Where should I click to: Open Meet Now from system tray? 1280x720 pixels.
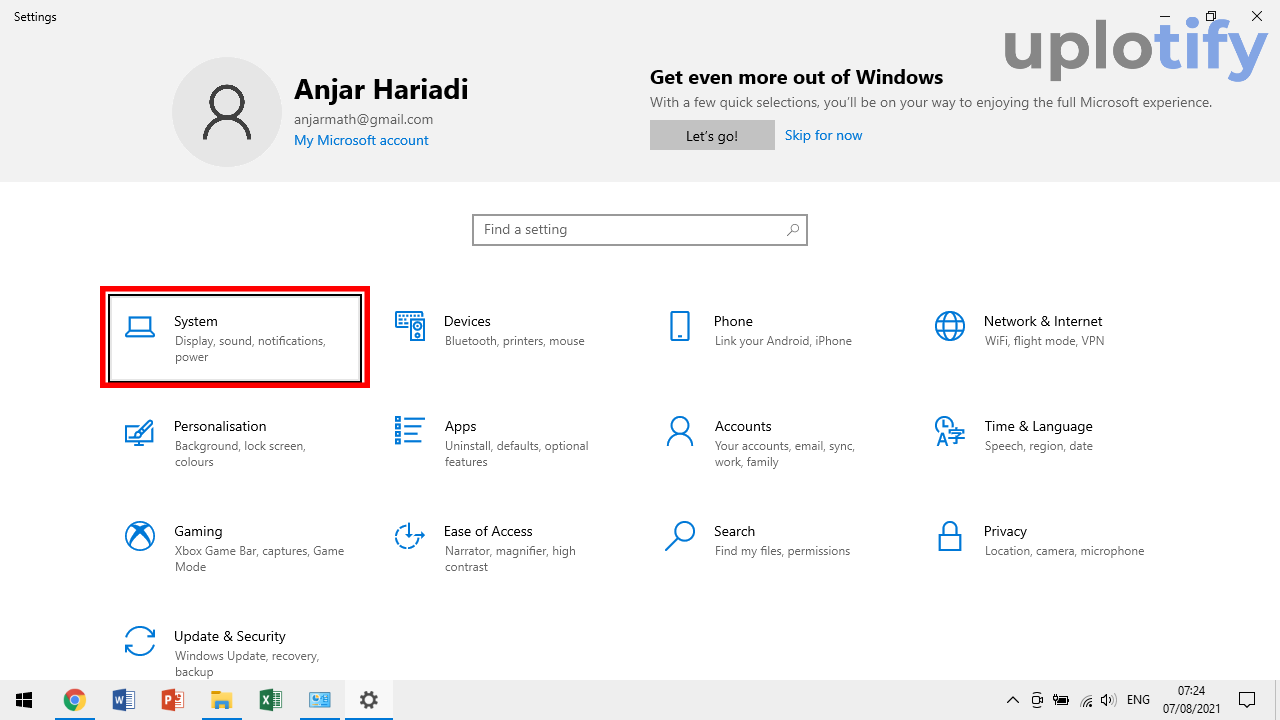click(x=1037, y=700)
